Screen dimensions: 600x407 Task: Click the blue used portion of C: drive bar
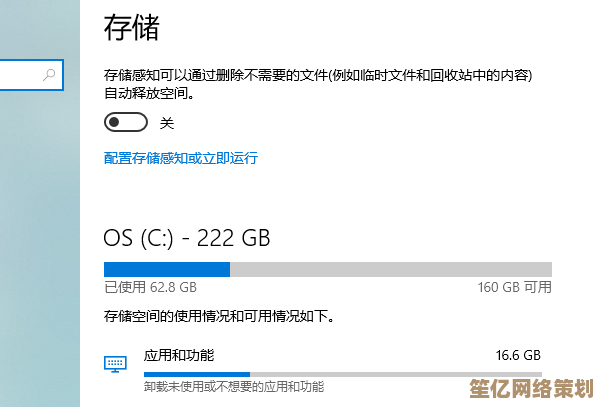click(167, 269)
